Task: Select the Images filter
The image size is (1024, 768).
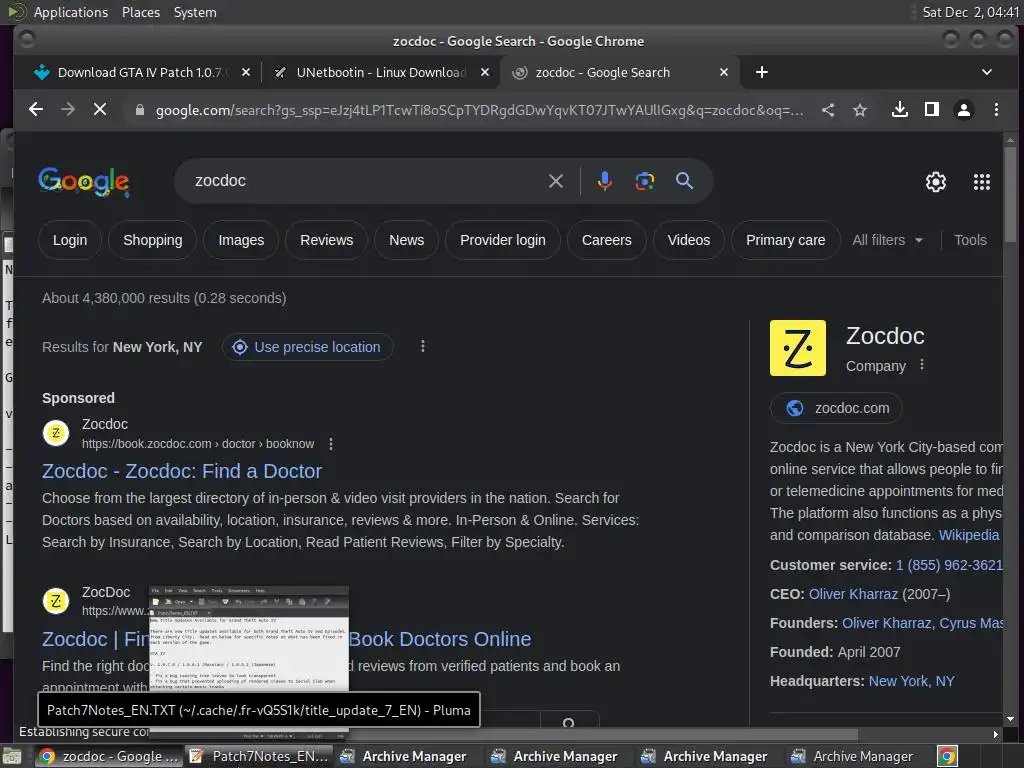Action: pos(241,240)
